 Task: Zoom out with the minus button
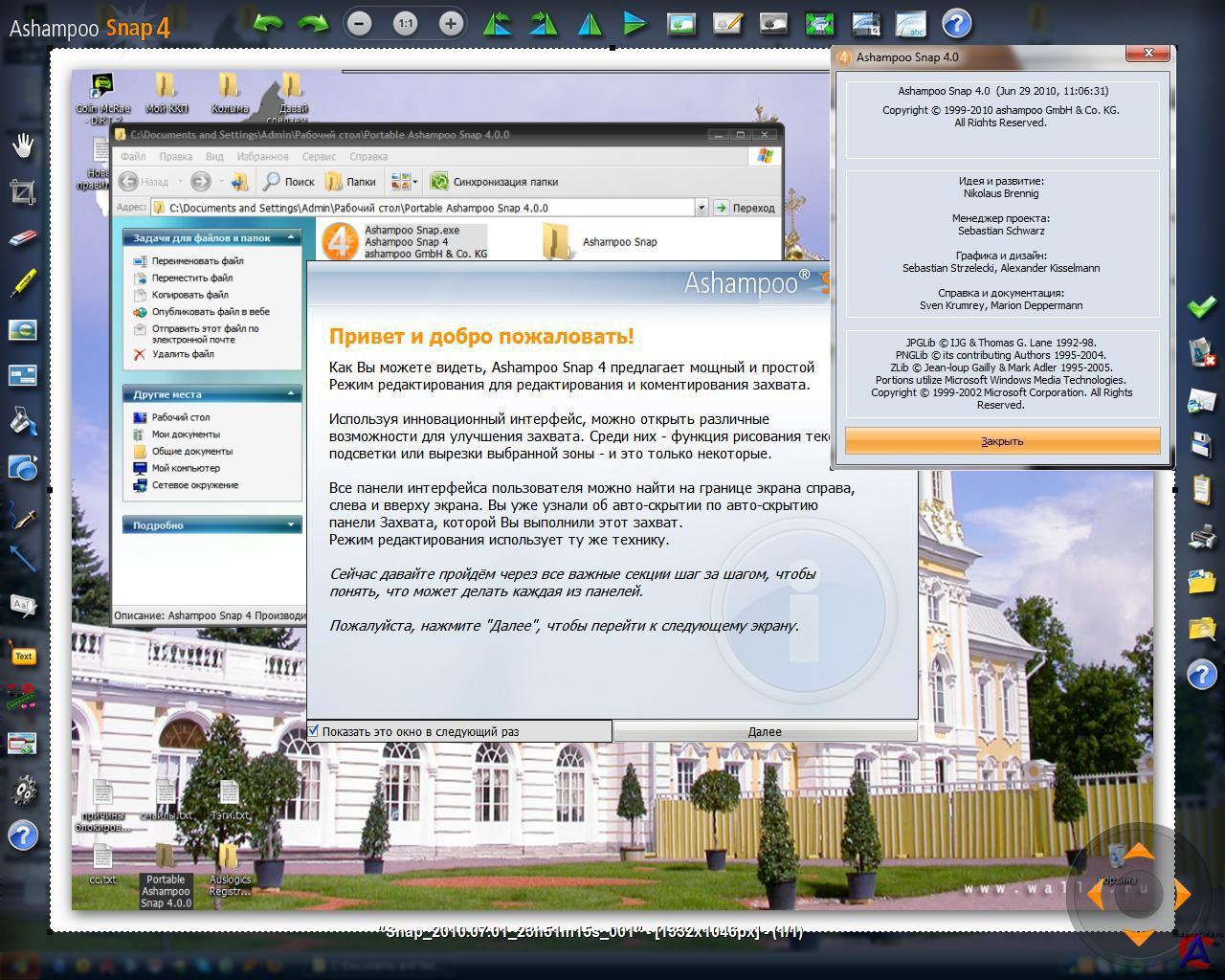coord(359,23)
